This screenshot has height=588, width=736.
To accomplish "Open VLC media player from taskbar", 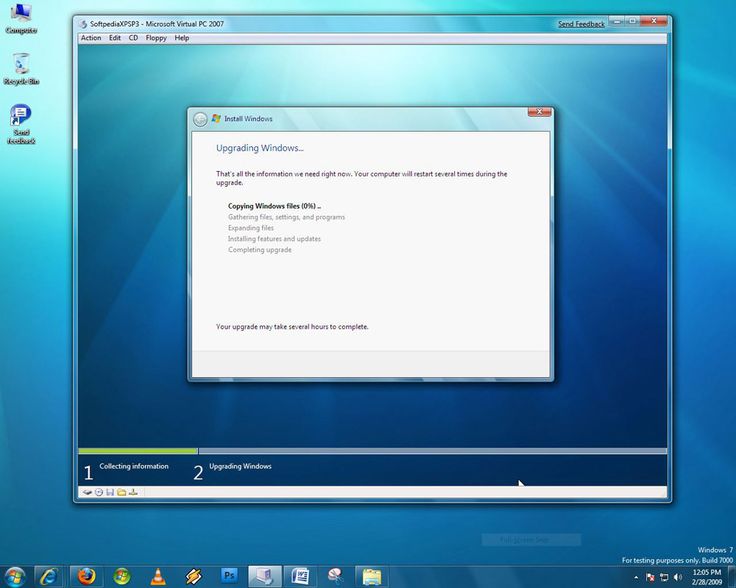I will click(158, 576).
